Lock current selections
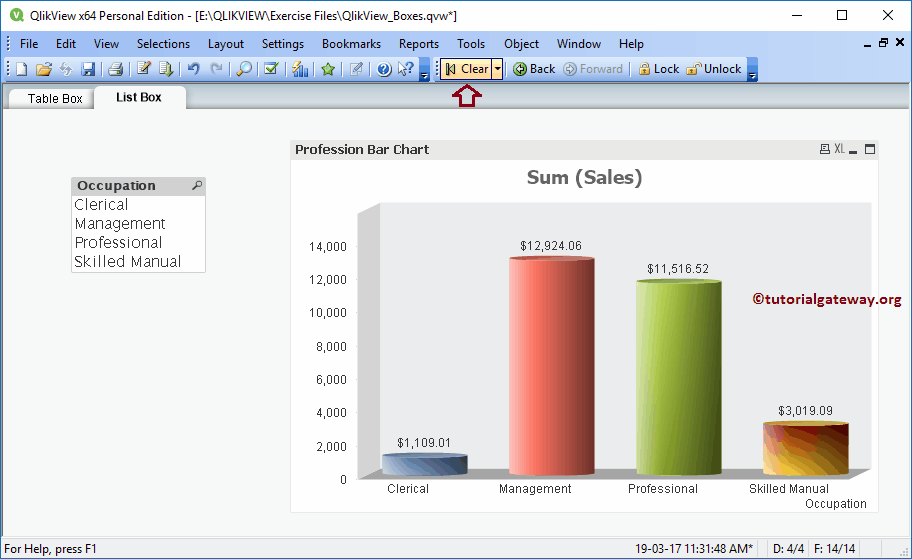The height and width of the screenshot is (559, 912). (x=658, y=69)
